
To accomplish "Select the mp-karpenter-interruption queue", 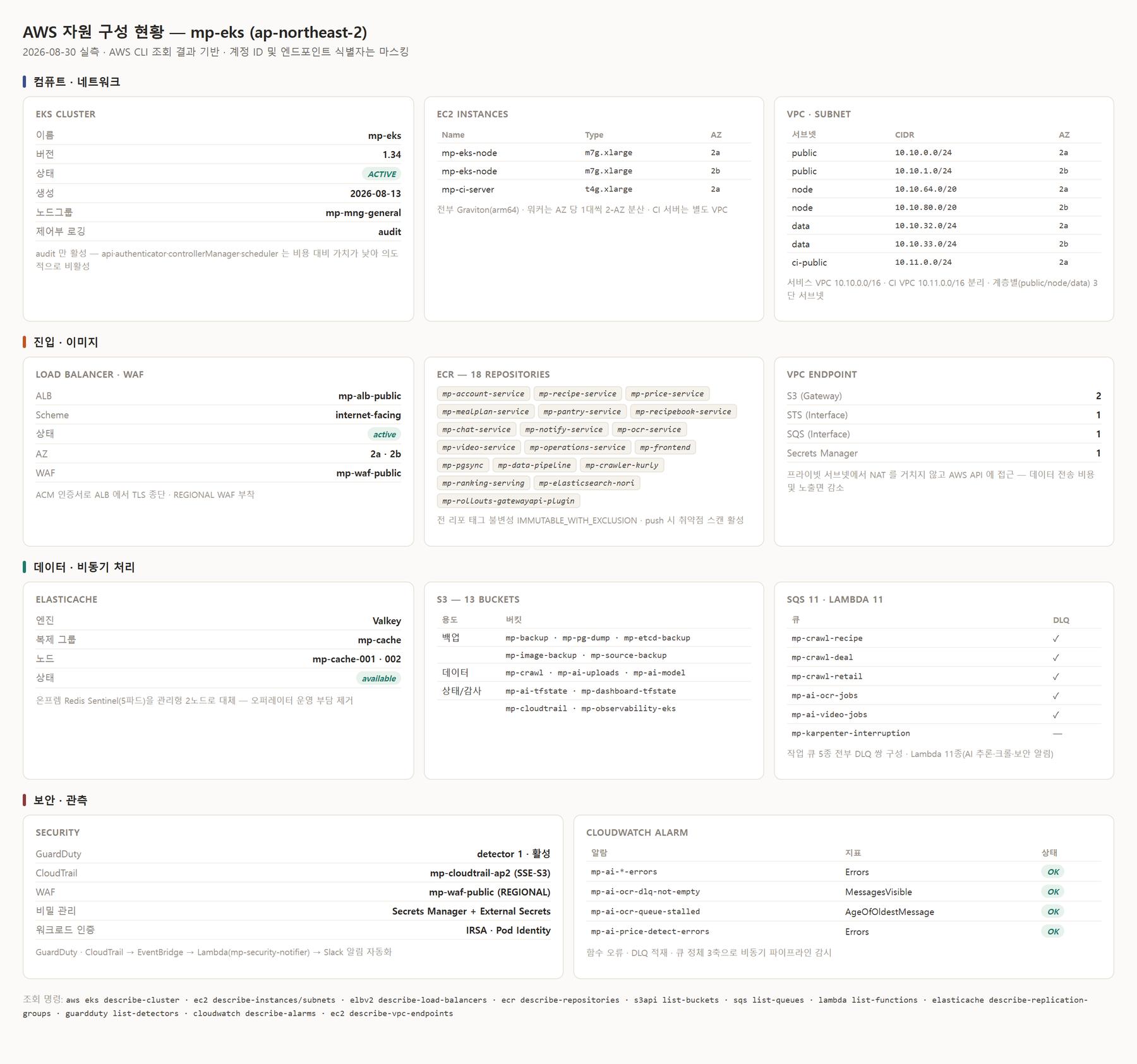I will pos(850,733).
